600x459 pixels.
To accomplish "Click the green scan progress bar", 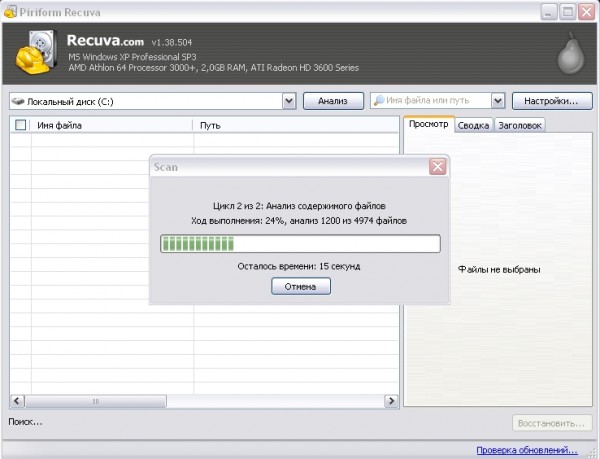I will point(300,244).
